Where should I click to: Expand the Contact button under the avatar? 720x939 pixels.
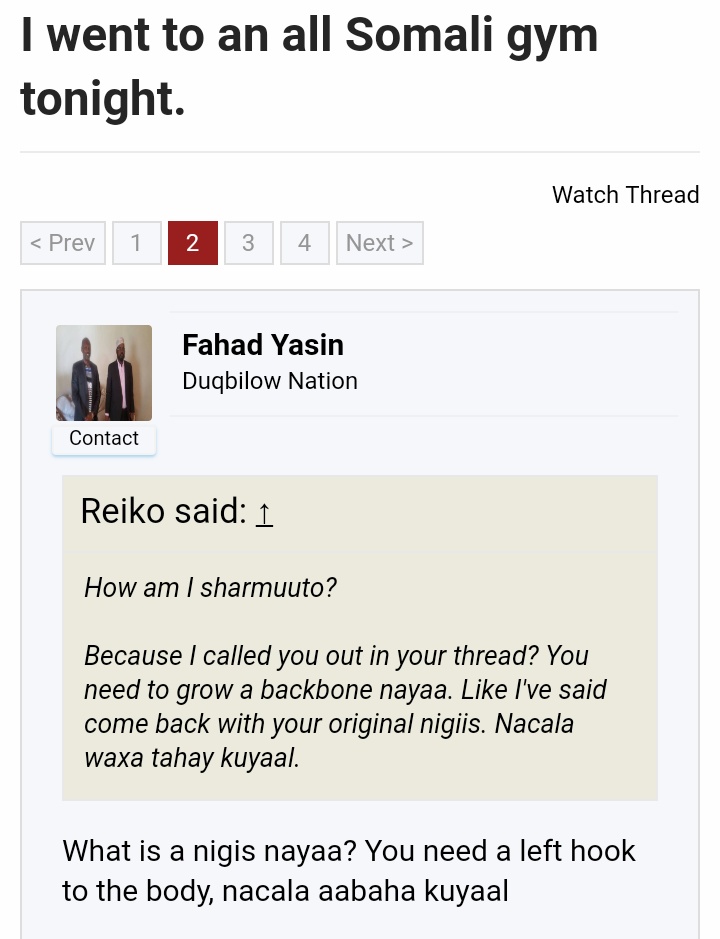pos(104,438)
